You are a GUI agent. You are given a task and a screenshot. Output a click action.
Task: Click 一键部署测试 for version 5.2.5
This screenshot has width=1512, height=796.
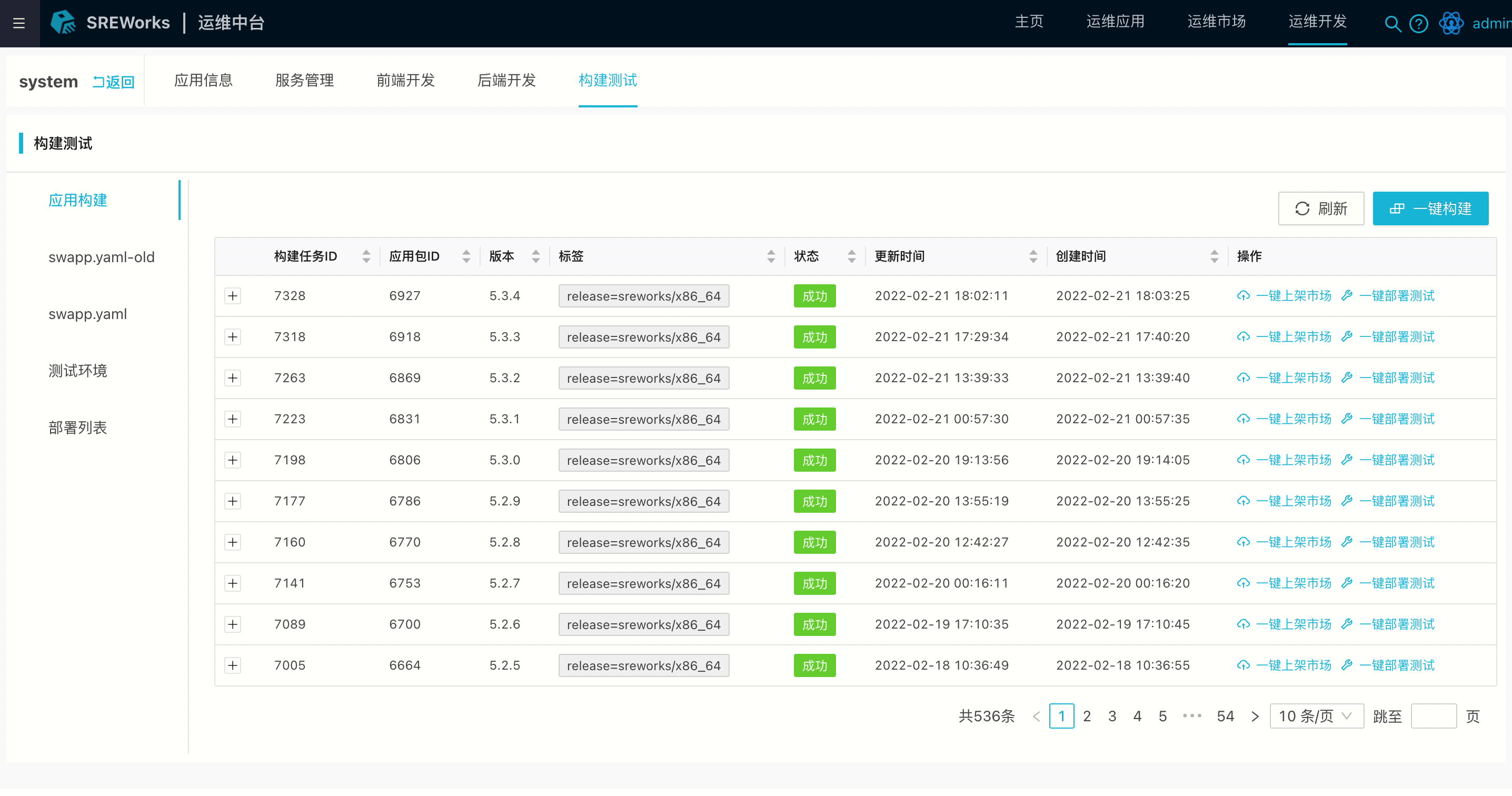tap(1388, 665)
